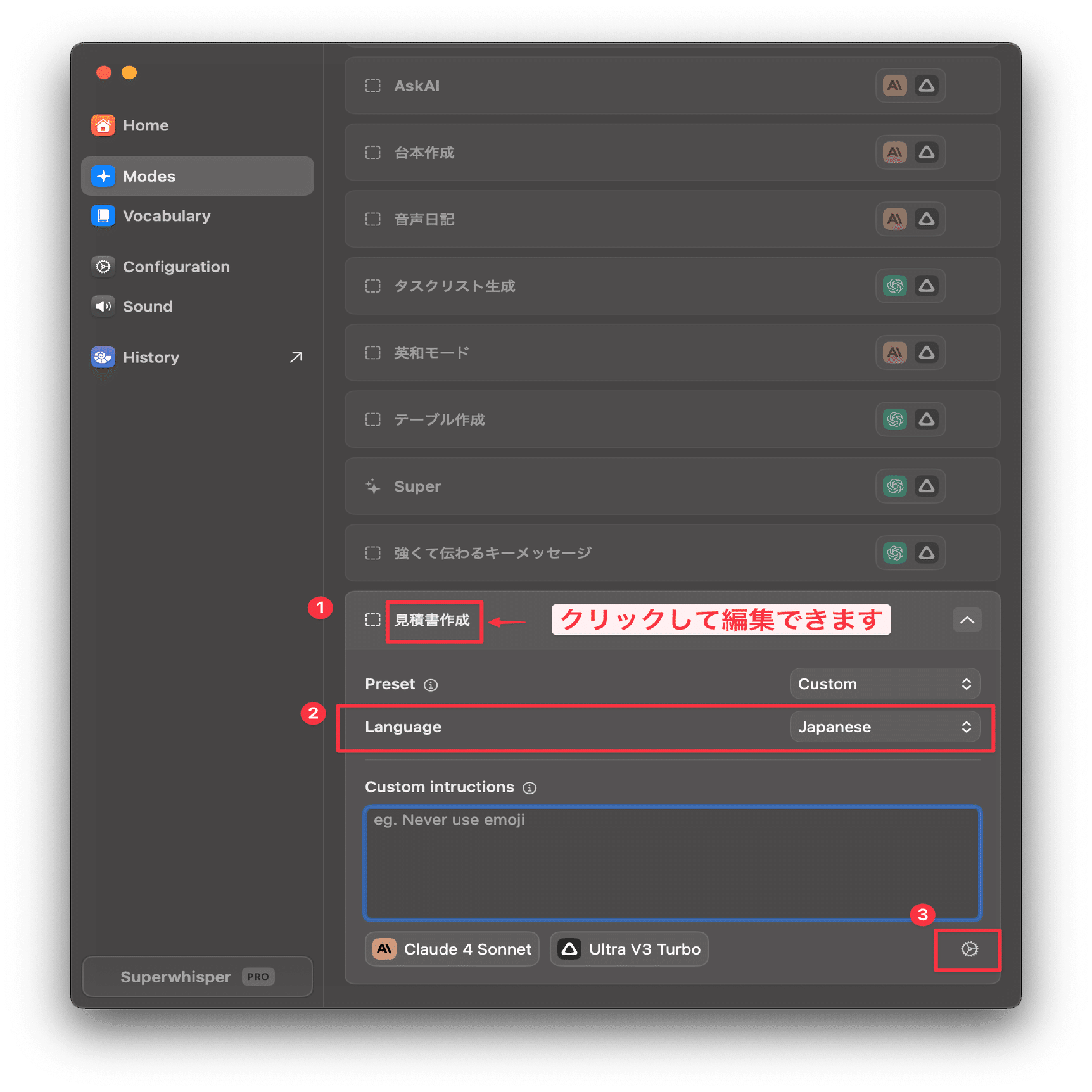Expand the Super mode row

(x=672, y=486)
